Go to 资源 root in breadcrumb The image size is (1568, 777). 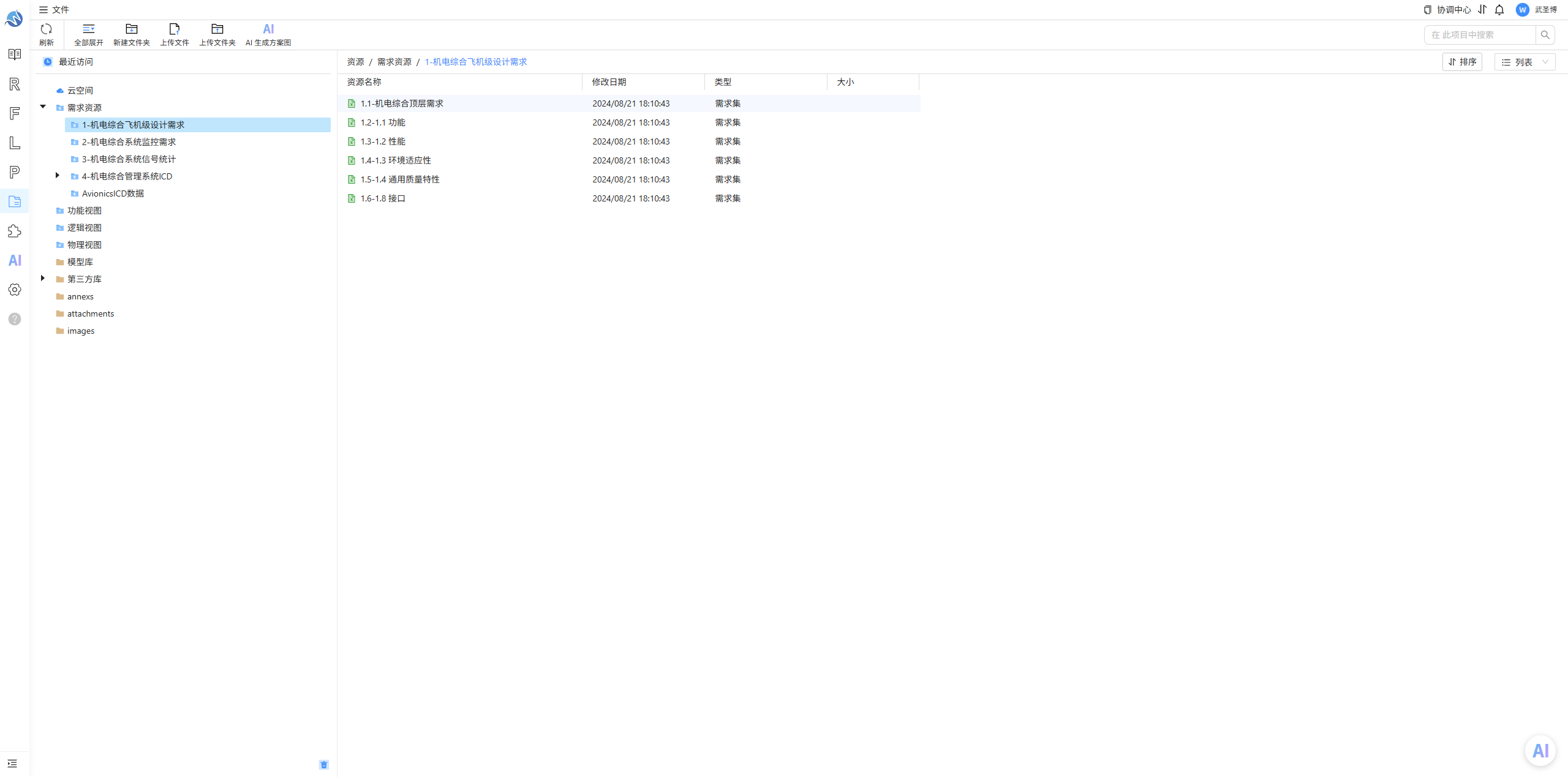[355, 62]
